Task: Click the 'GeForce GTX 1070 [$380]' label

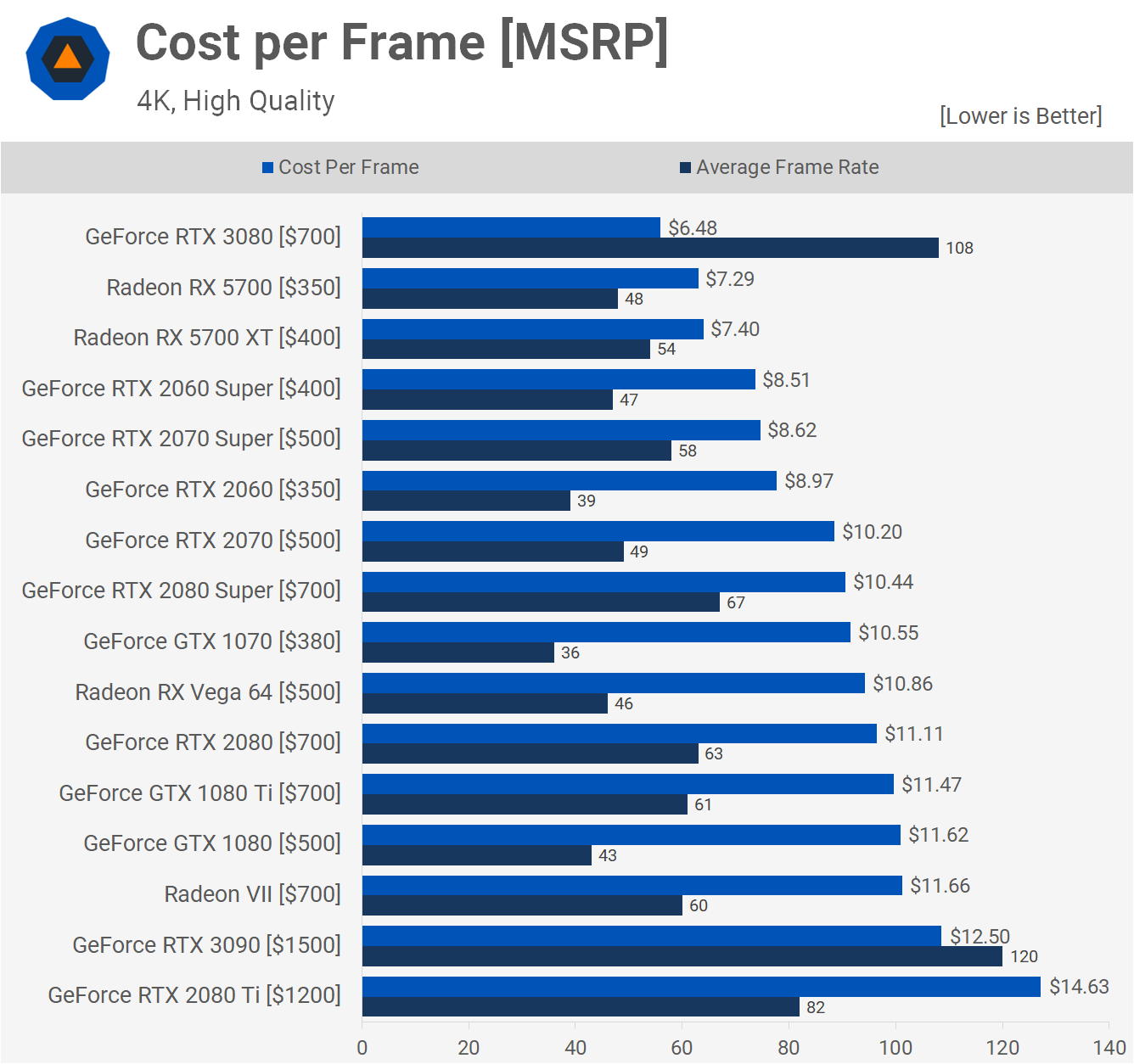Action: click(x=212, y=641)
